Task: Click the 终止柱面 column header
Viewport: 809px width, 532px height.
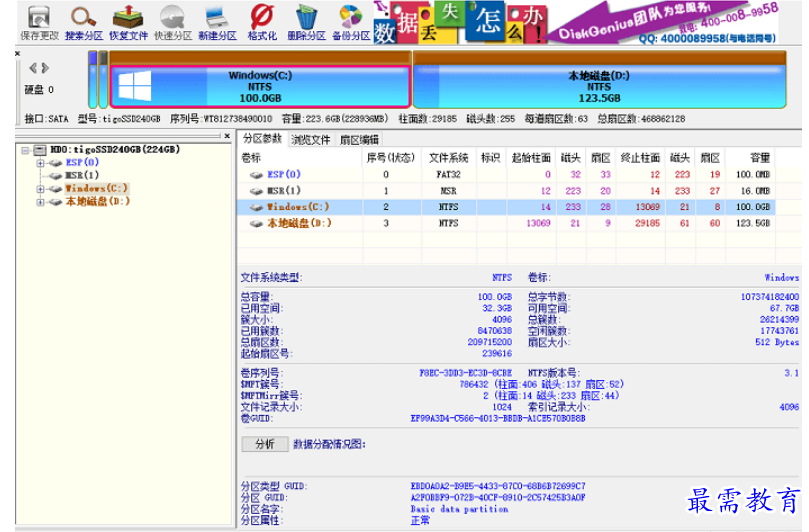Action: tap(640, 157)
